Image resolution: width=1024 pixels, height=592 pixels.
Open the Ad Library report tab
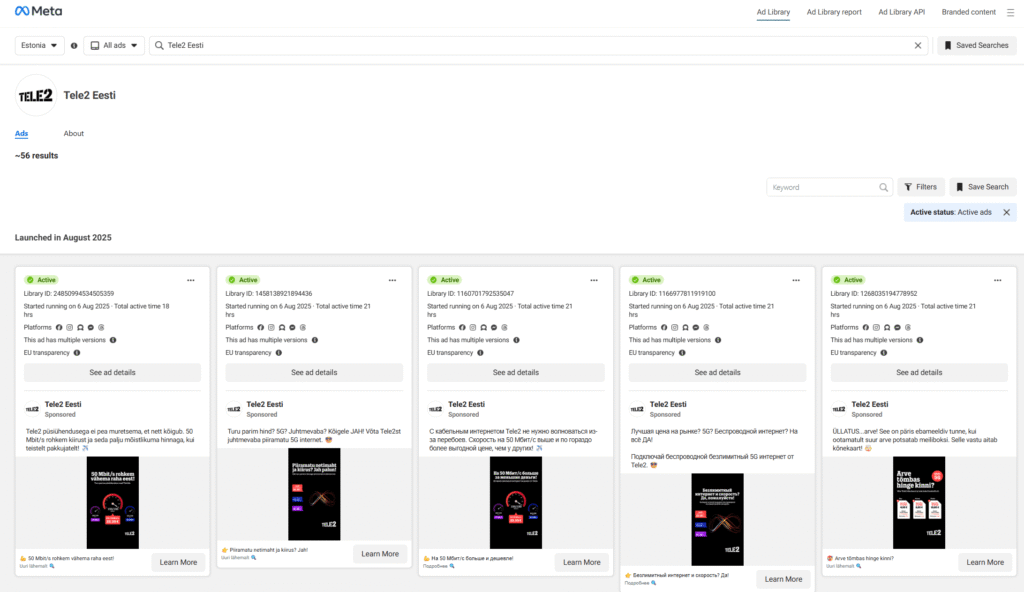[x=834, y=12]
